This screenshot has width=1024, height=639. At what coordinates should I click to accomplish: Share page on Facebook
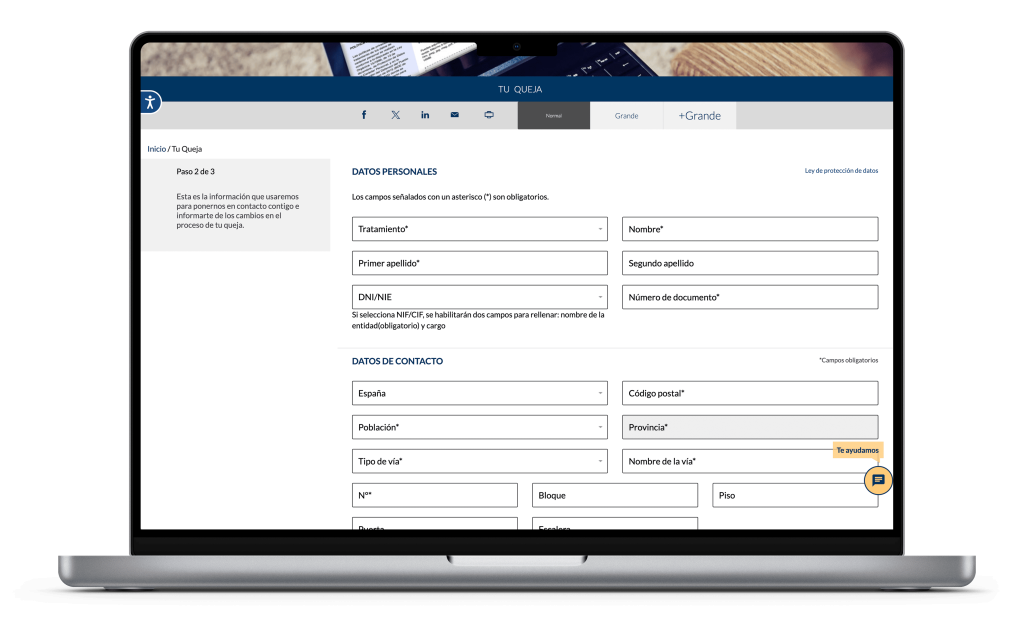[x=364, y=115]
